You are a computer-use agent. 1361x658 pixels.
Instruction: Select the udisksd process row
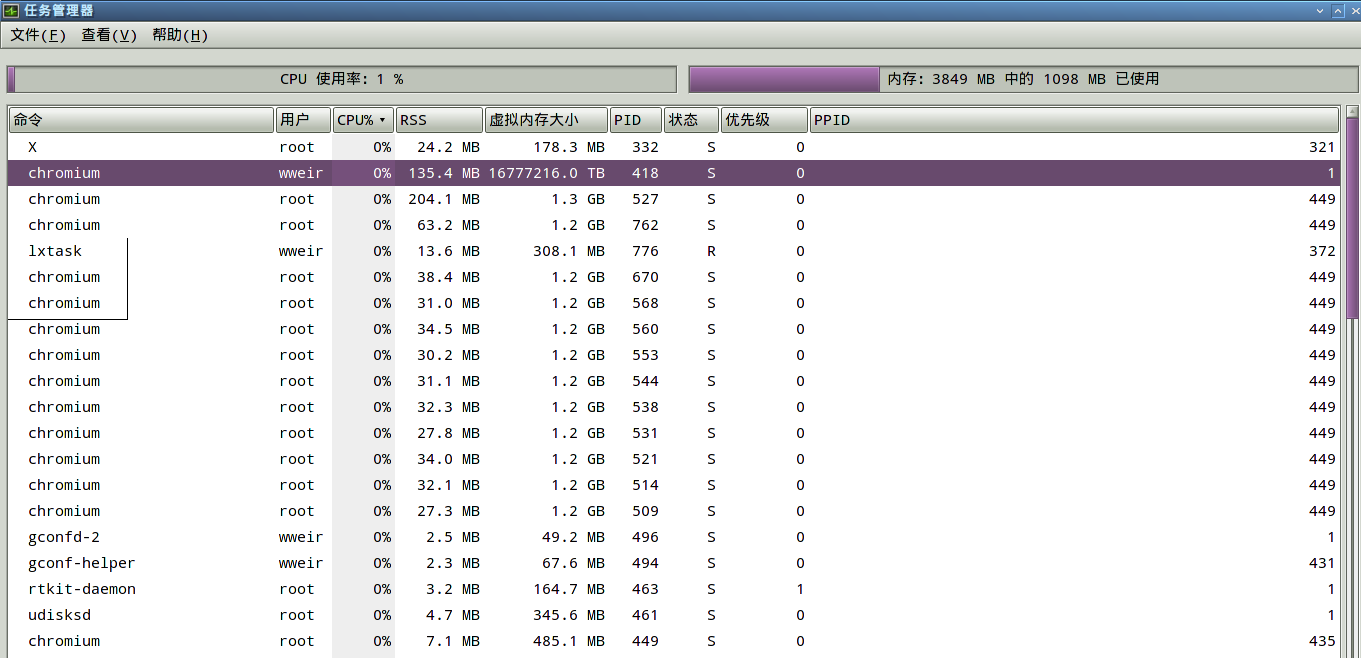pos(673,615)
